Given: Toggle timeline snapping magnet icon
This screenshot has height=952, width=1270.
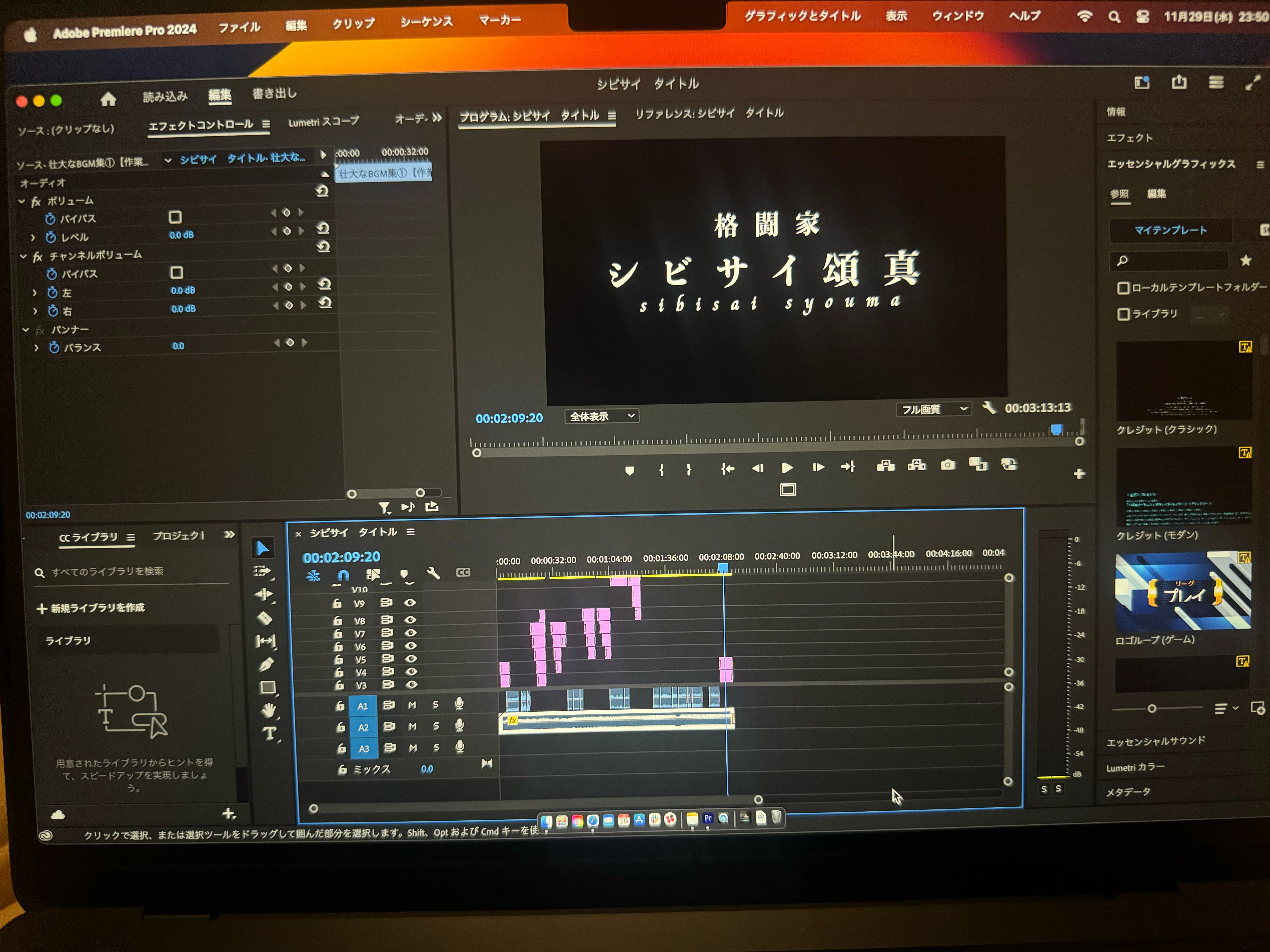Looking at the screenshot, I should point(343,574).
